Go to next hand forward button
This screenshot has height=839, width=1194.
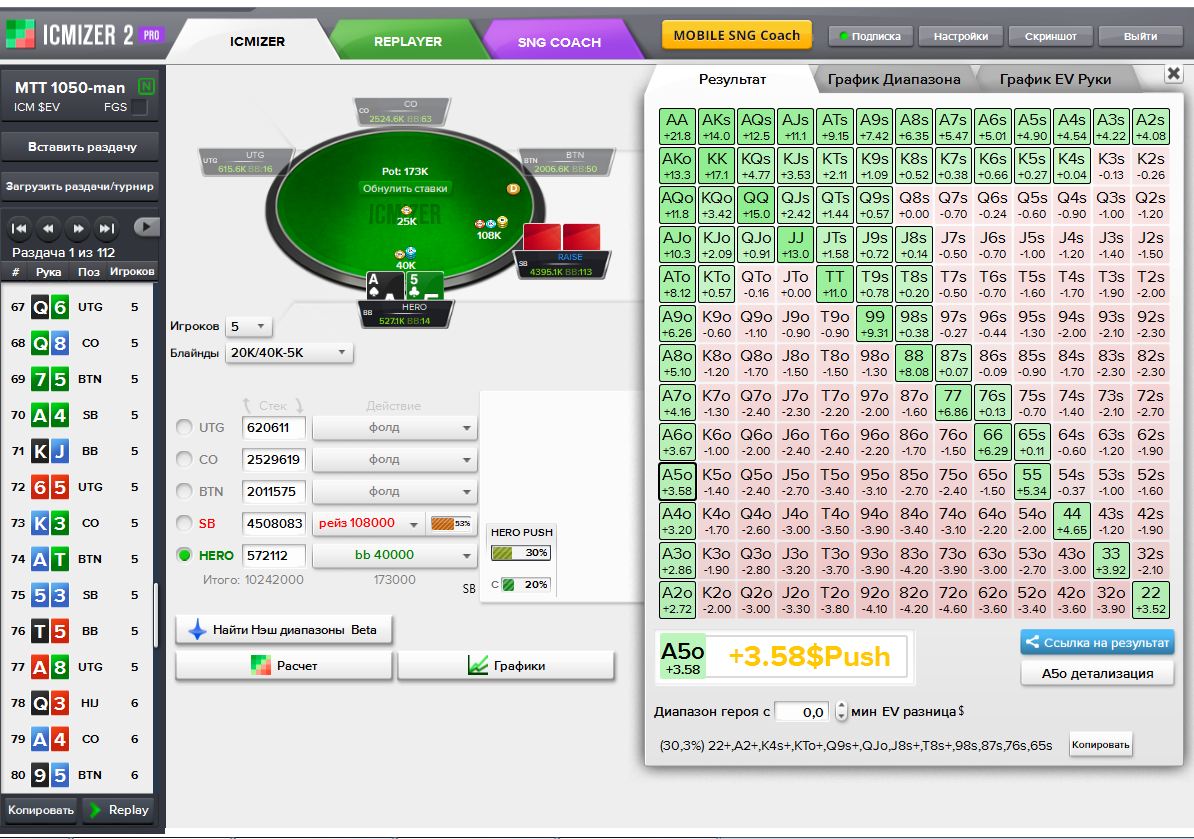pyautogui.click(x=78, y=228)
